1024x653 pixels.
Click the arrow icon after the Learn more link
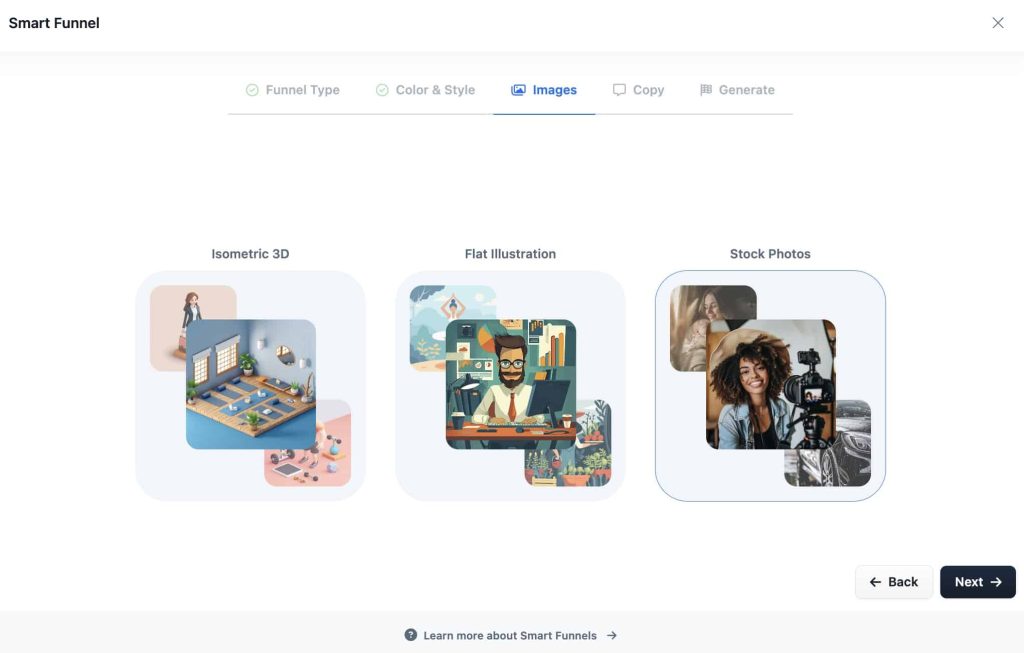click(x=613, y=634)
